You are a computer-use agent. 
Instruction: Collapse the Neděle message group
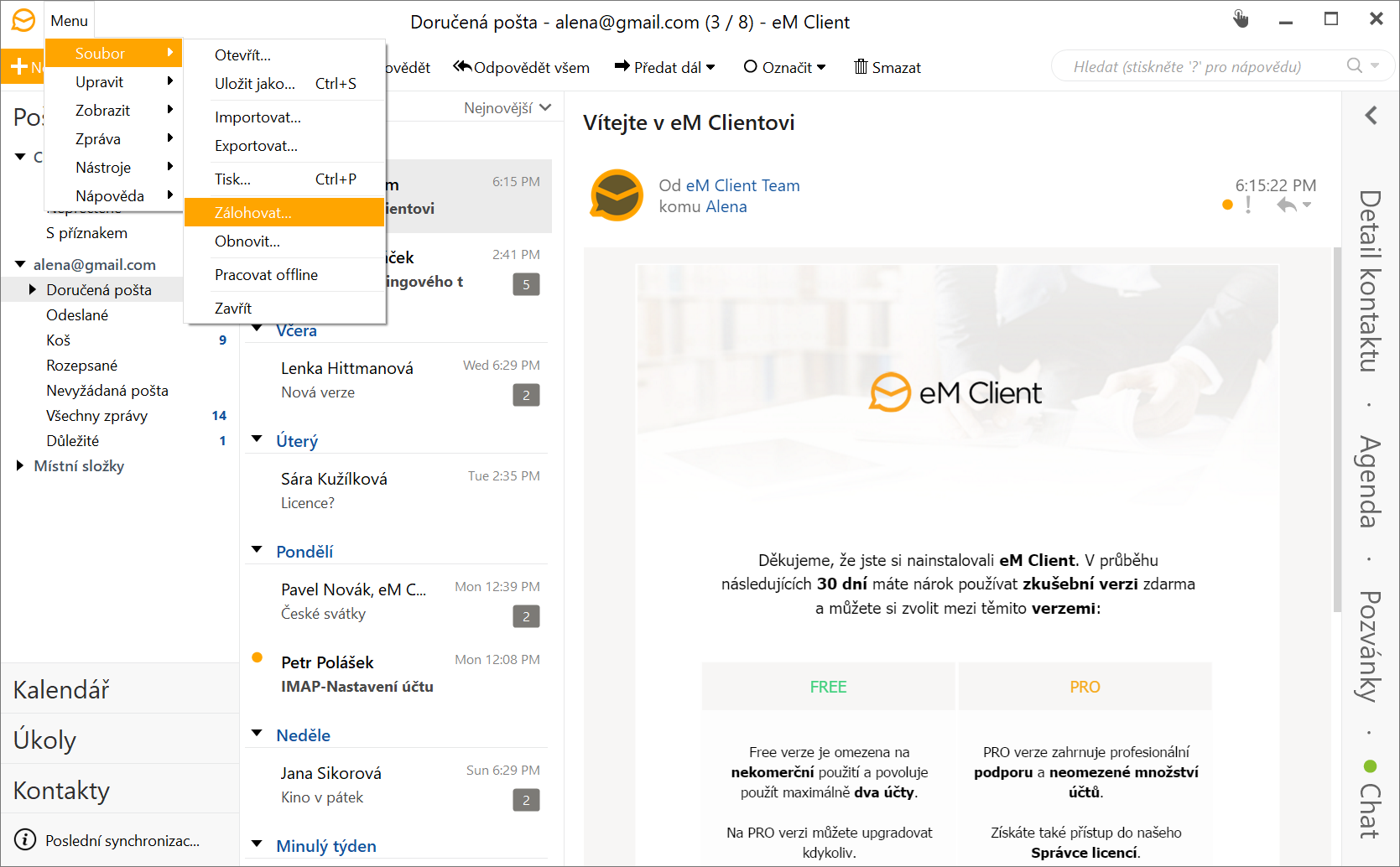click(x=257, y=733)
